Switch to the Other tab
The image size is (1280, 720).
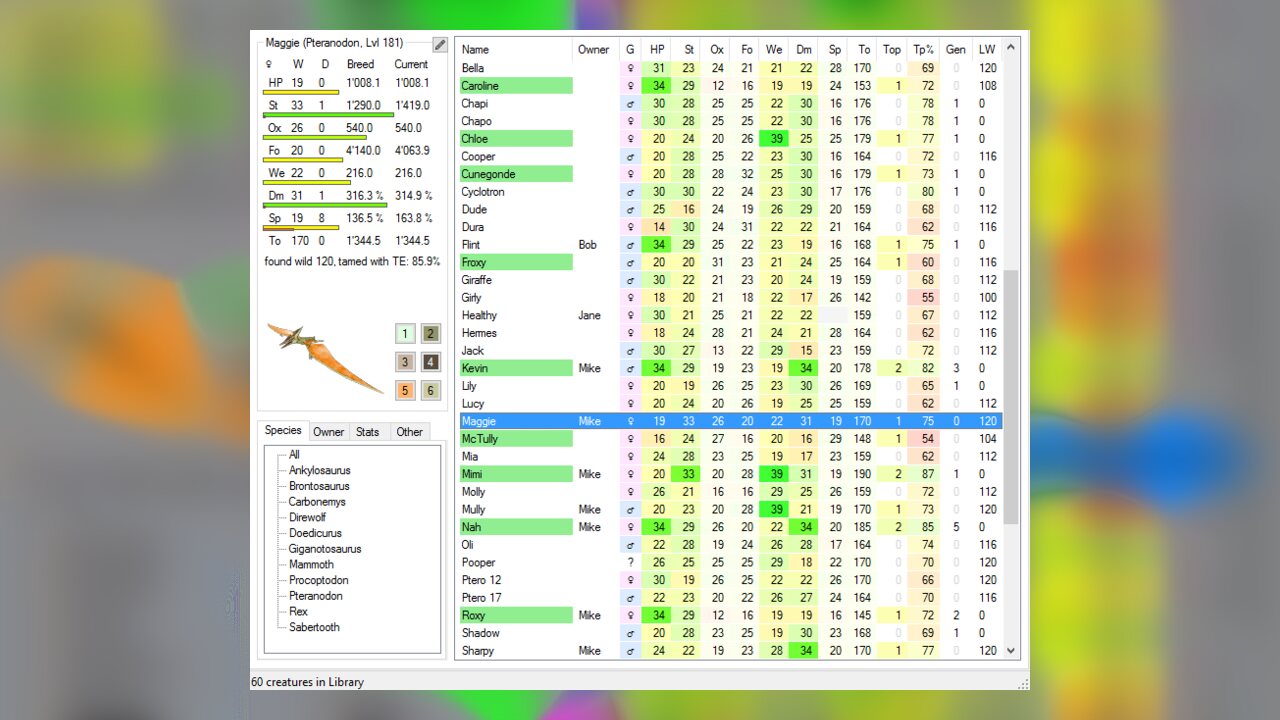(x=409, y=432)
